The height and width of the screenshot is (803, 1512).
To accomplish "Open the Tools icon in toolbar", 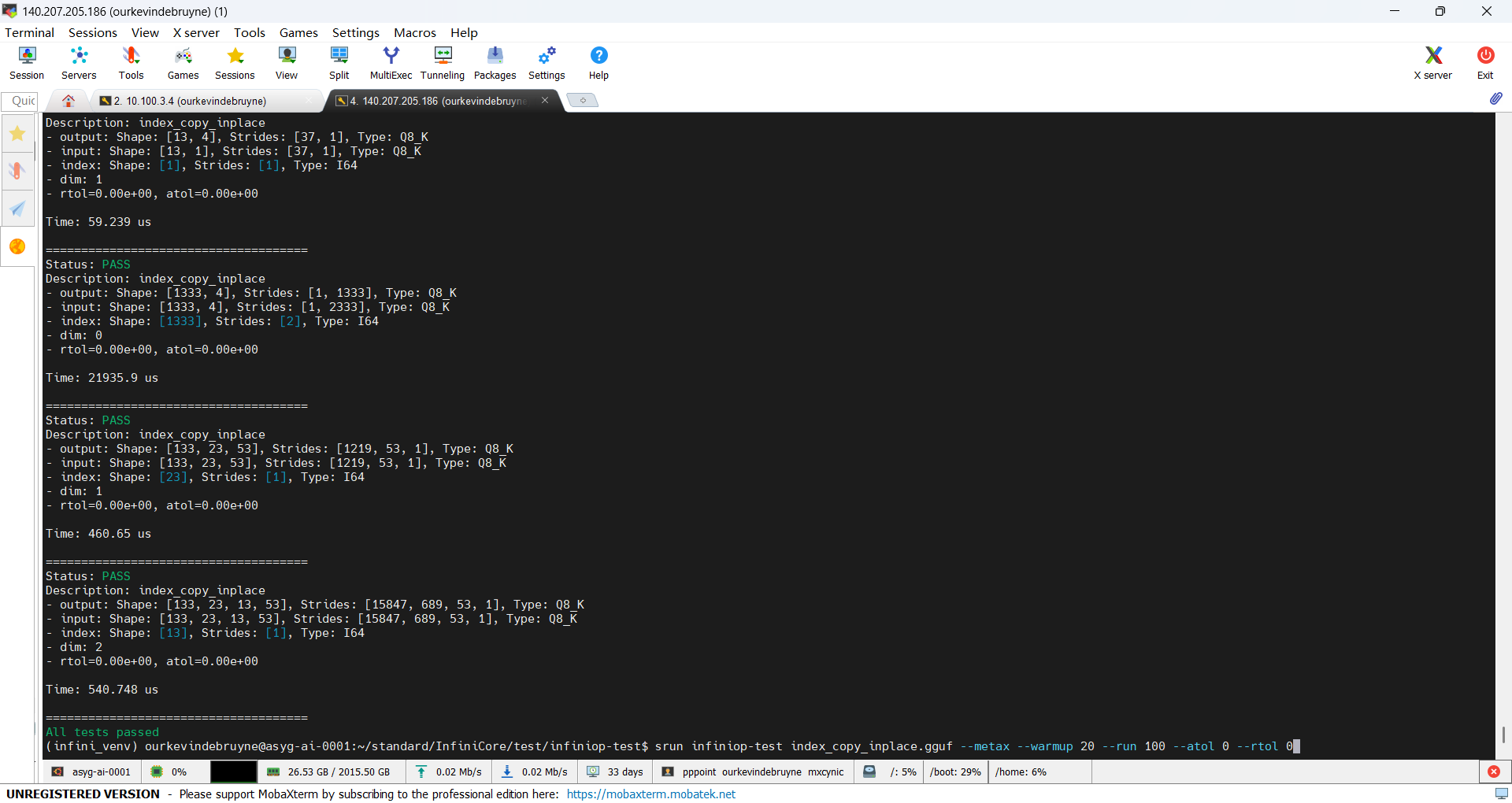I will [x=131, y=62].
